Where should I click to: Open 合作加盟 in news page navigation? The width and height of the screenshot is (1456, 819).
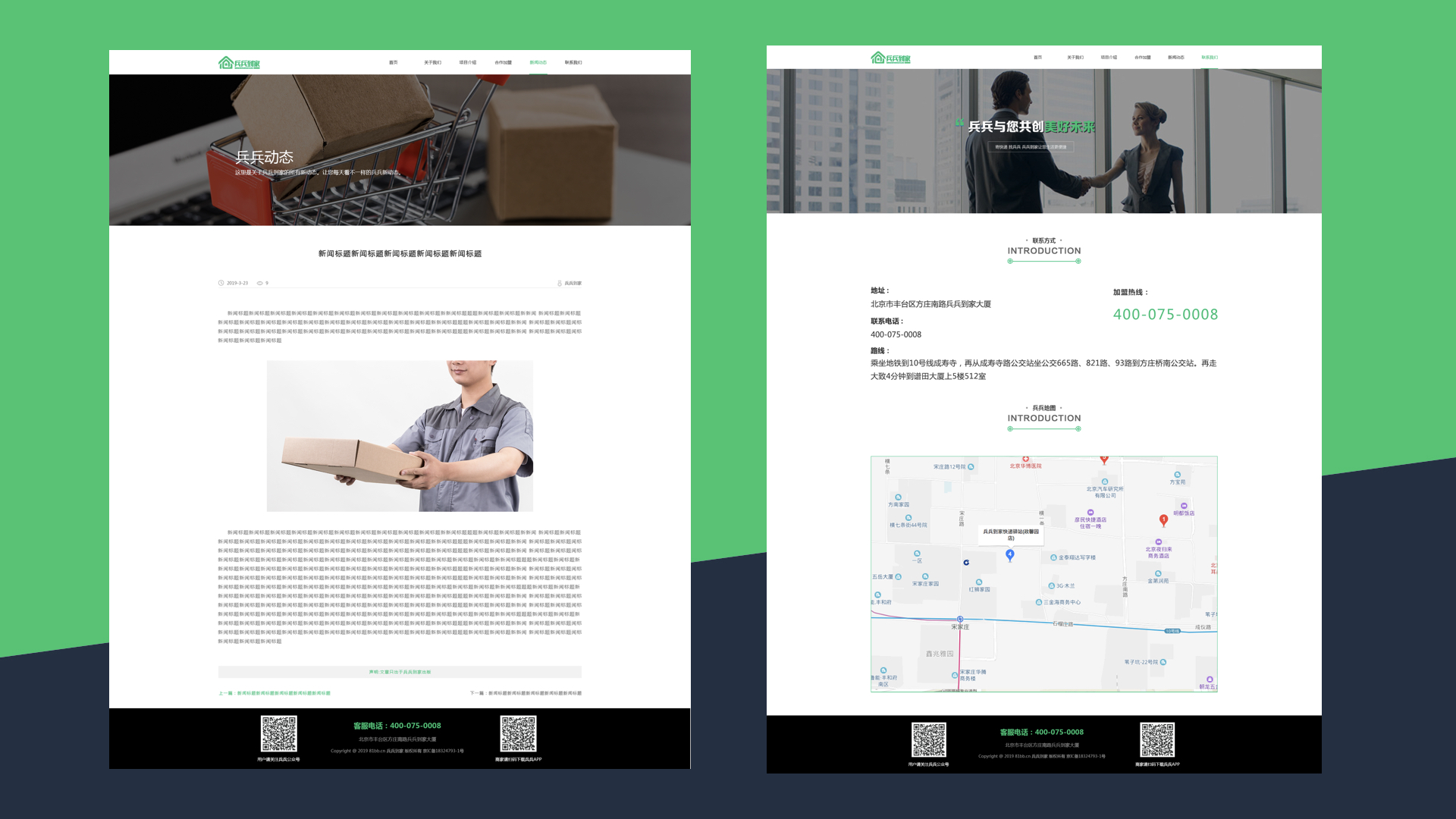tap(503, 63)
